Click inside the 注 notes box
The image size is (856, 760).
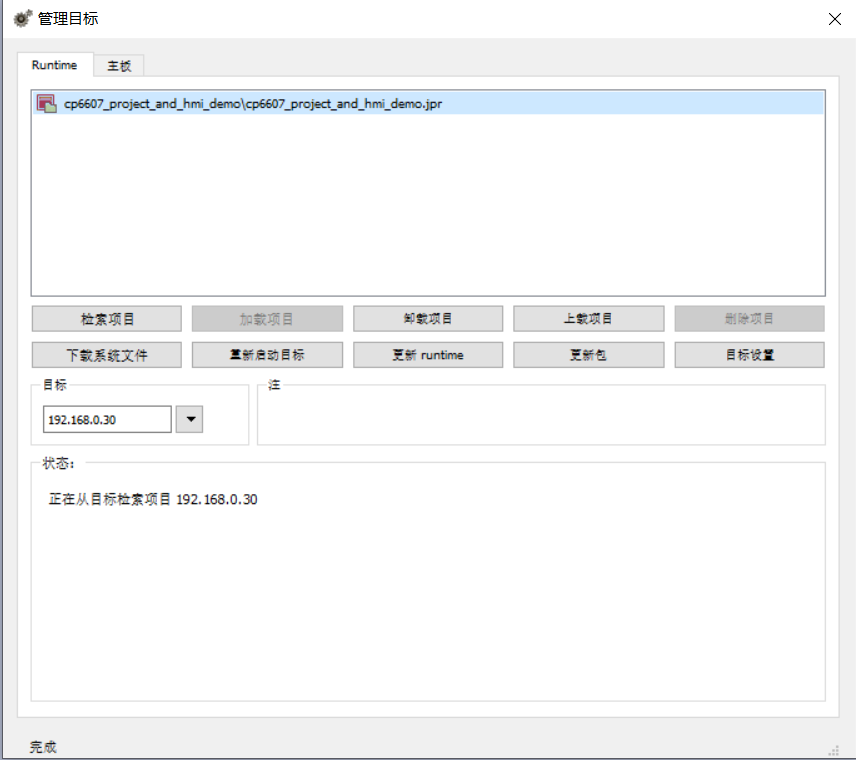(541, 417)
